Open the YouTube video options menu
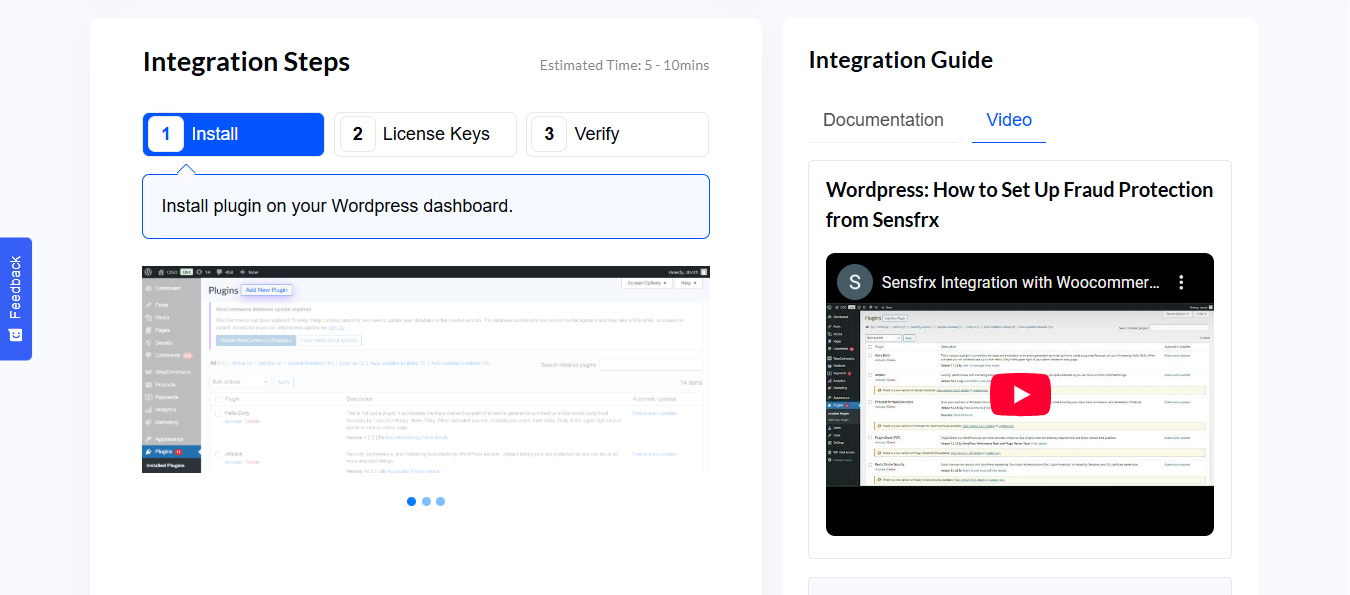 pyautogui.click(x=1180, y=282)
